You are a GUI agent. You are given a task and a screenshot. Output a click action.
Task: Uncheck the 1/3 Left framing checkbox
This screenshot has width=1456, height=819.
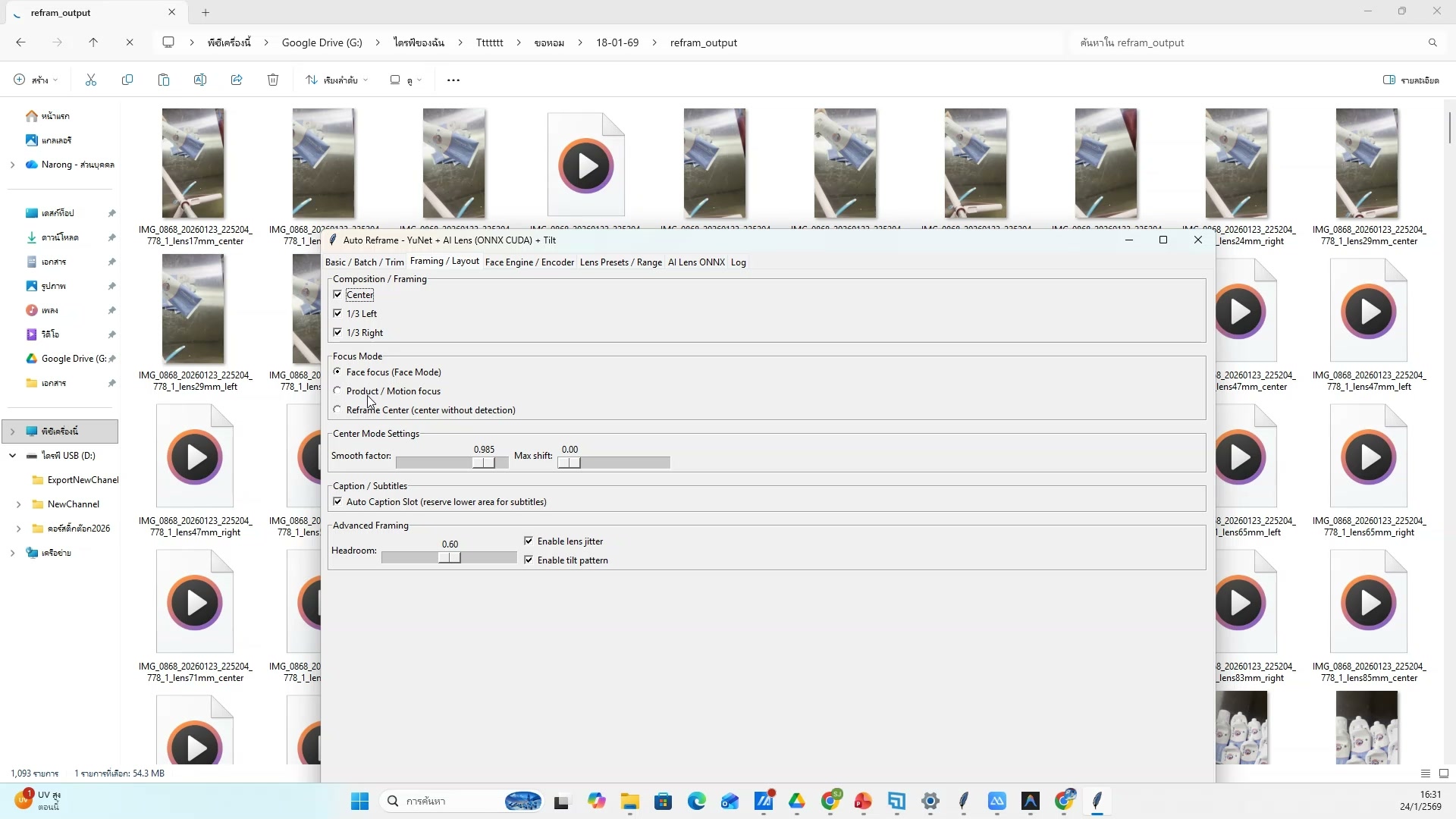pyautogui.click(x=337, y=313)
